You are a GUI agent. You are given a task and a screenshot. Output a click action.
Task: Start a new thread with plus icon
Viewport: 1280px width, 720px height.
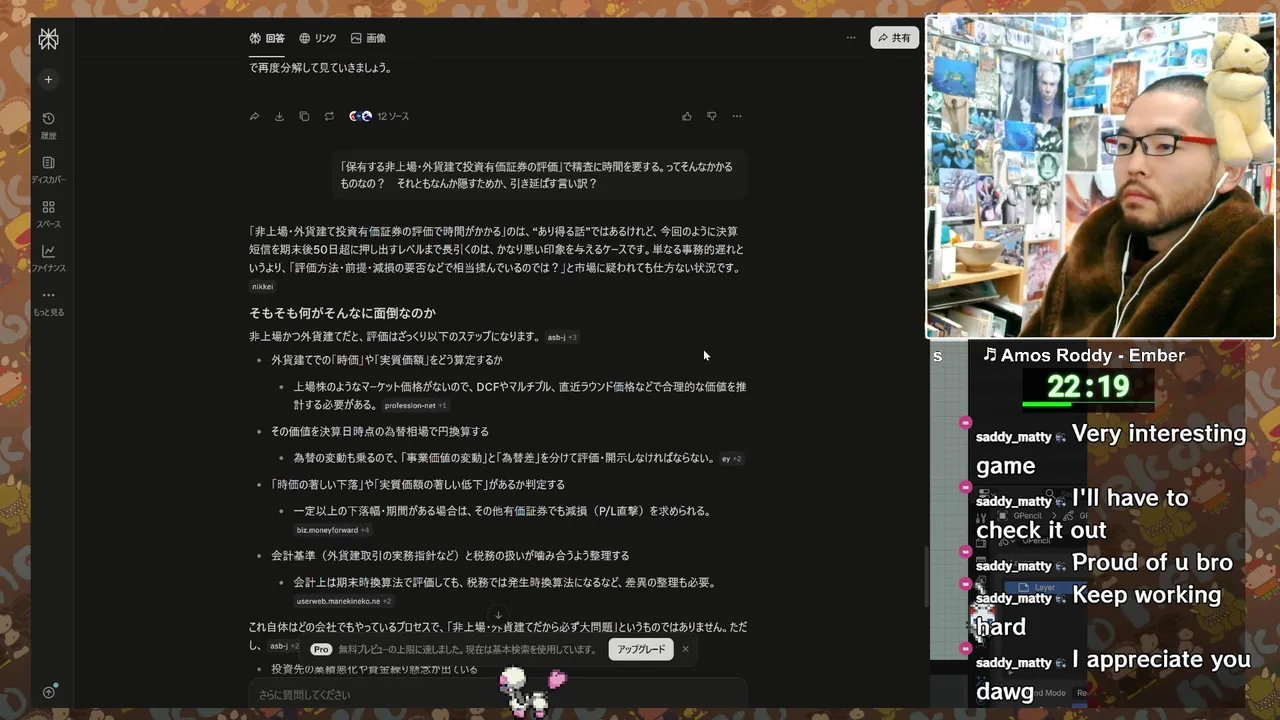(48, 79)
